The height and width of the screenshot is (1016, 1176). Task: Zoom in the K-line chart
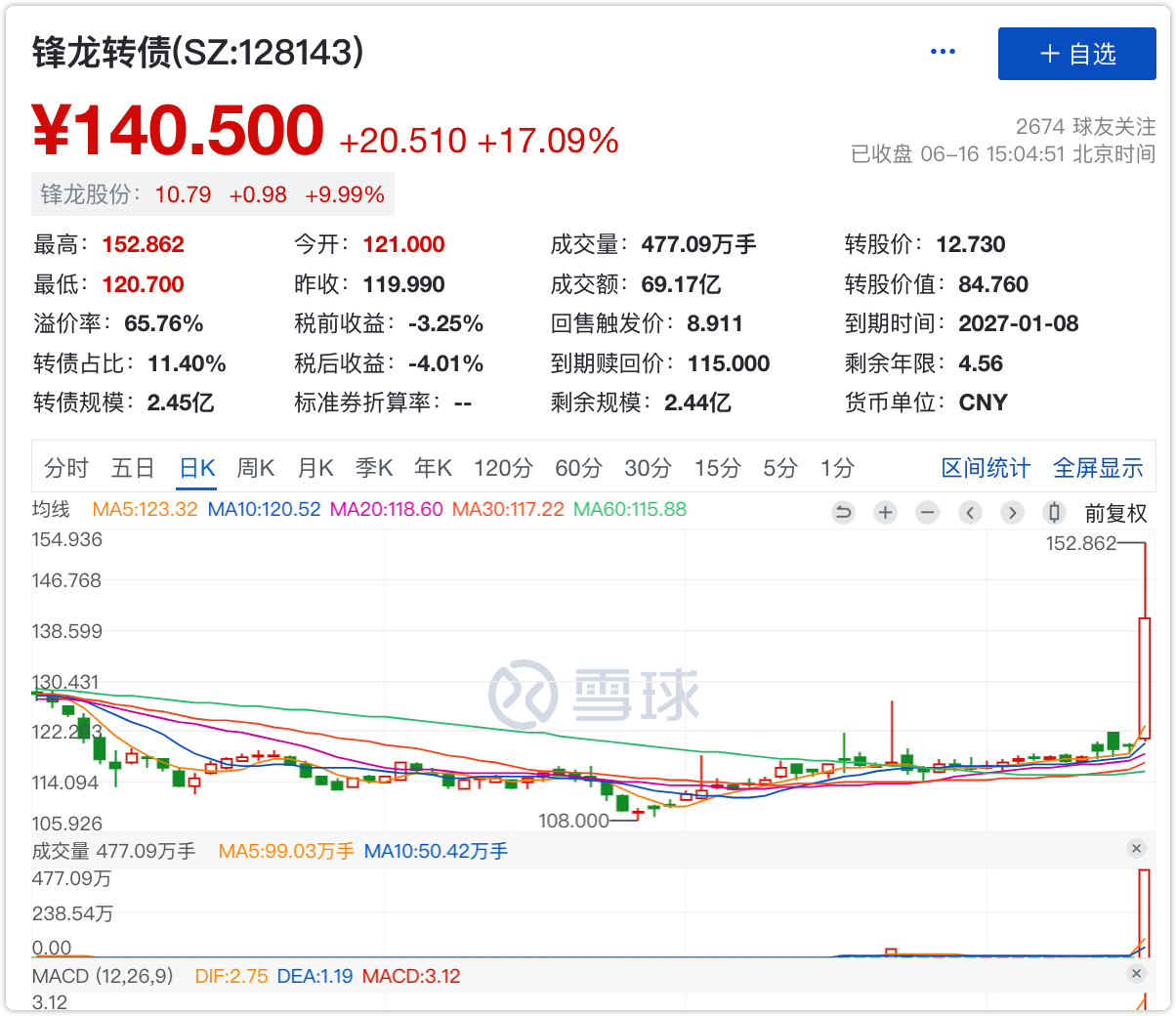[885, 512]
